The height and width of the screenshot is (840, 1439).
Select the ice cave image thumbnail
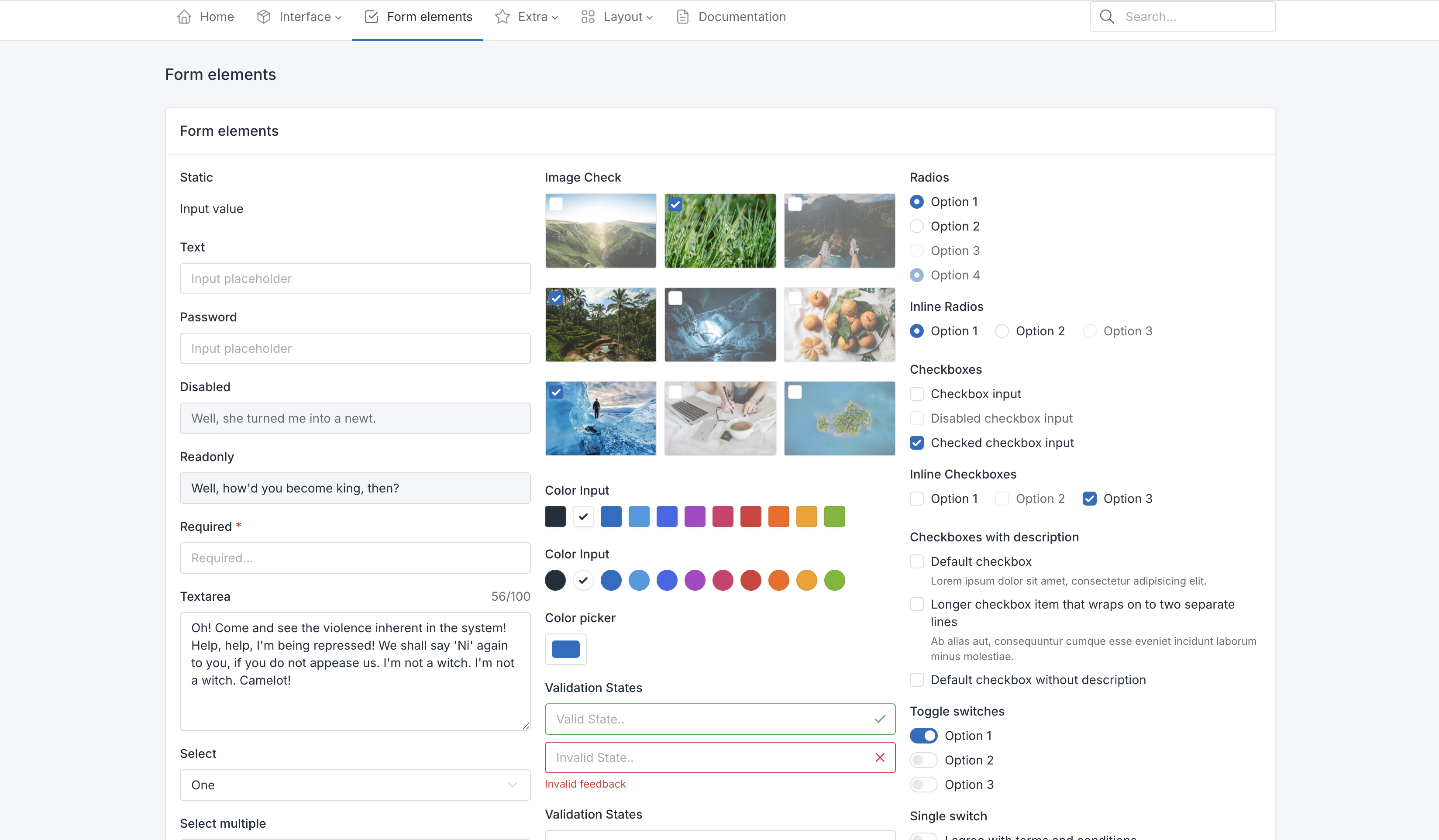click(720, 324)
